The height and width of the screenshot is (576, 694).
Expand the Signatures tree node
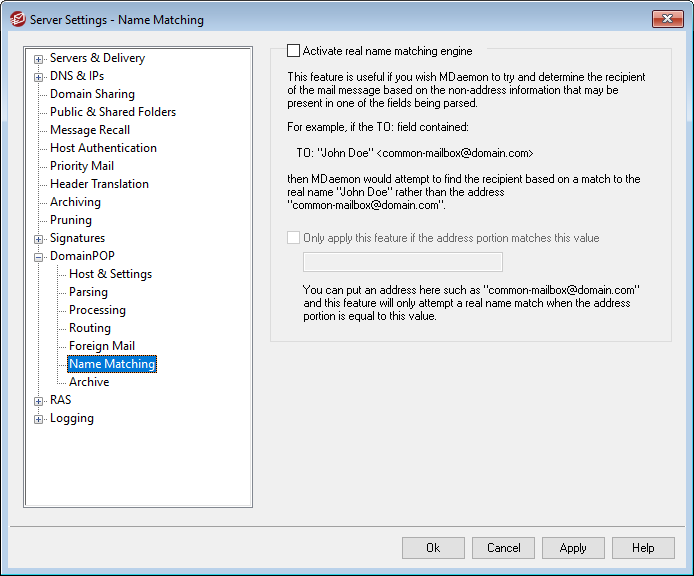click(39, 238)
